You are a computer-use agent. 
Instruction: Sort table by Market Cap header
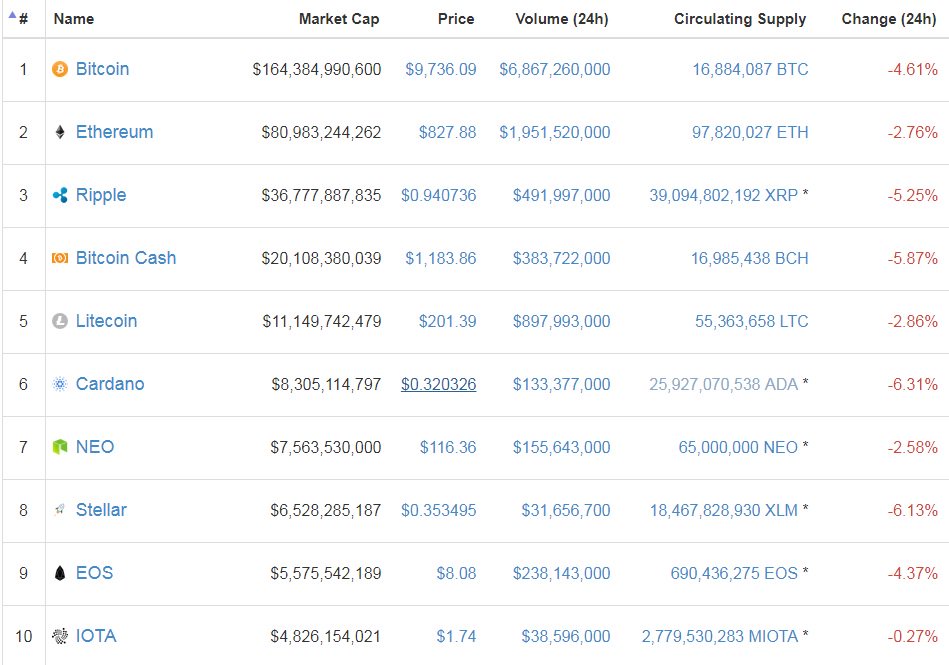pyautogui.click(x=339, y=19)
